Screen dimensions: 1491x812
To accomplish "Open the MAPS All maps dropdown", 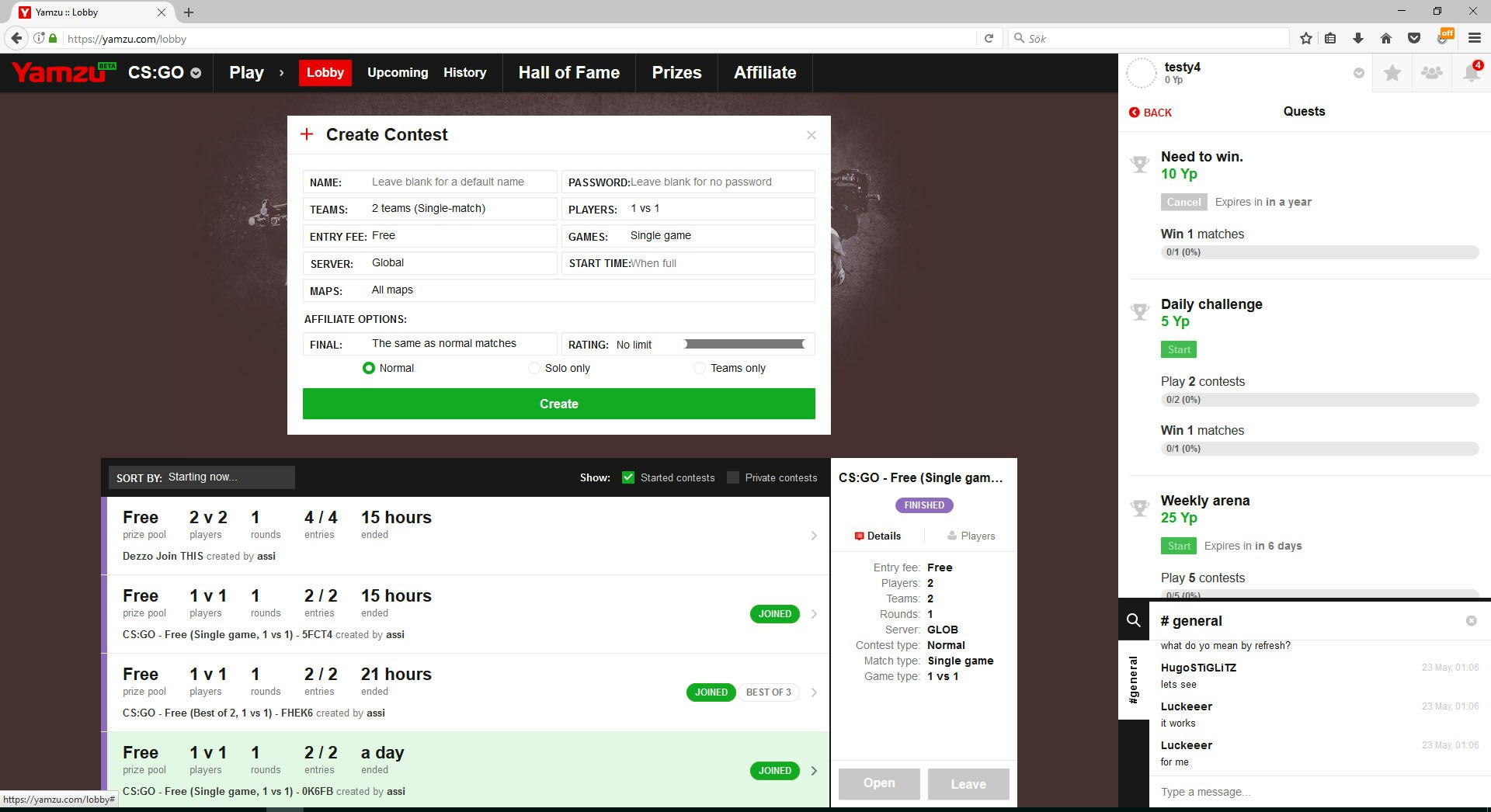I will (559, 290).
